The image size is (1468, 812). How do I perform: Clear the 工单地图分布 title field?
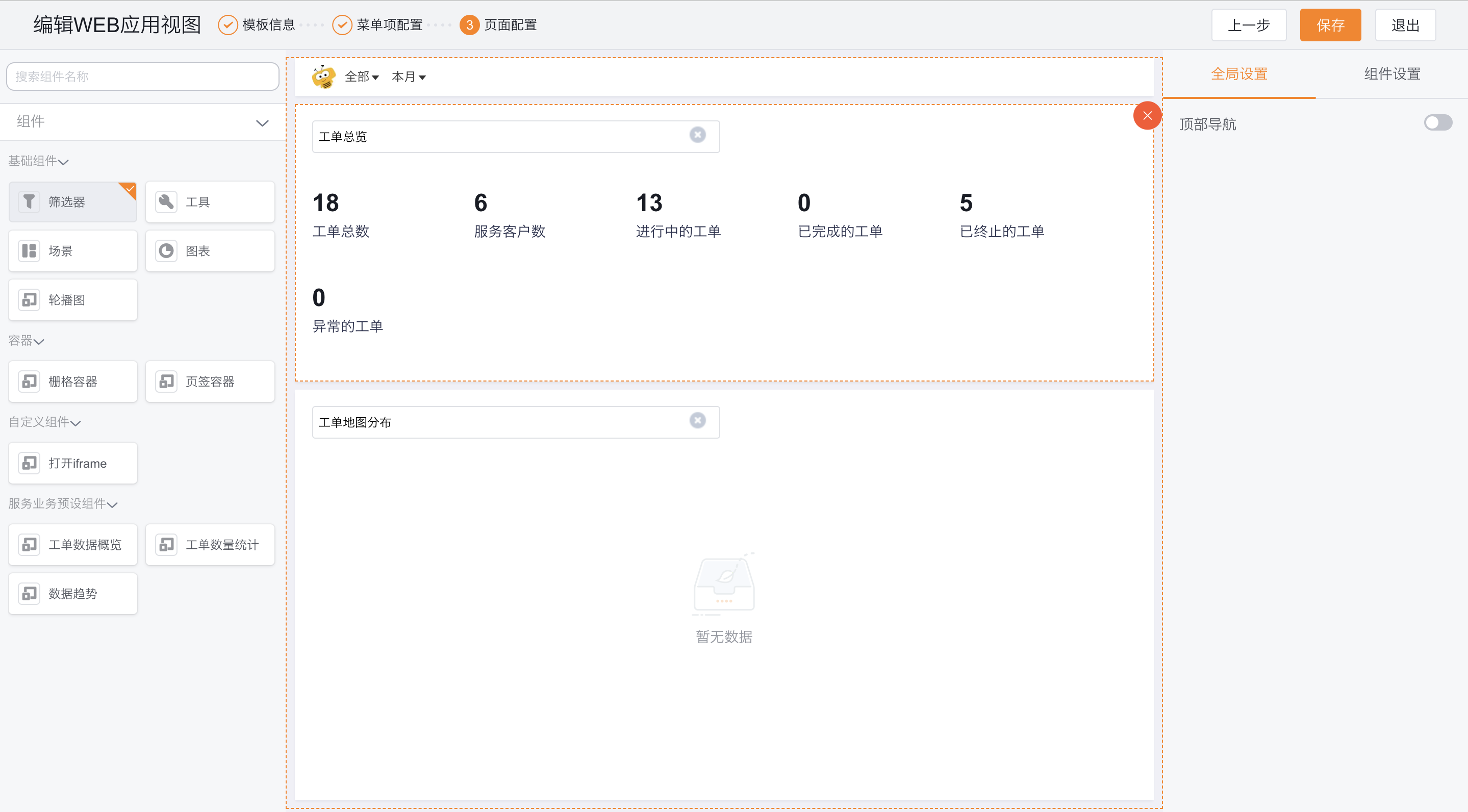(x=697, y=420)
